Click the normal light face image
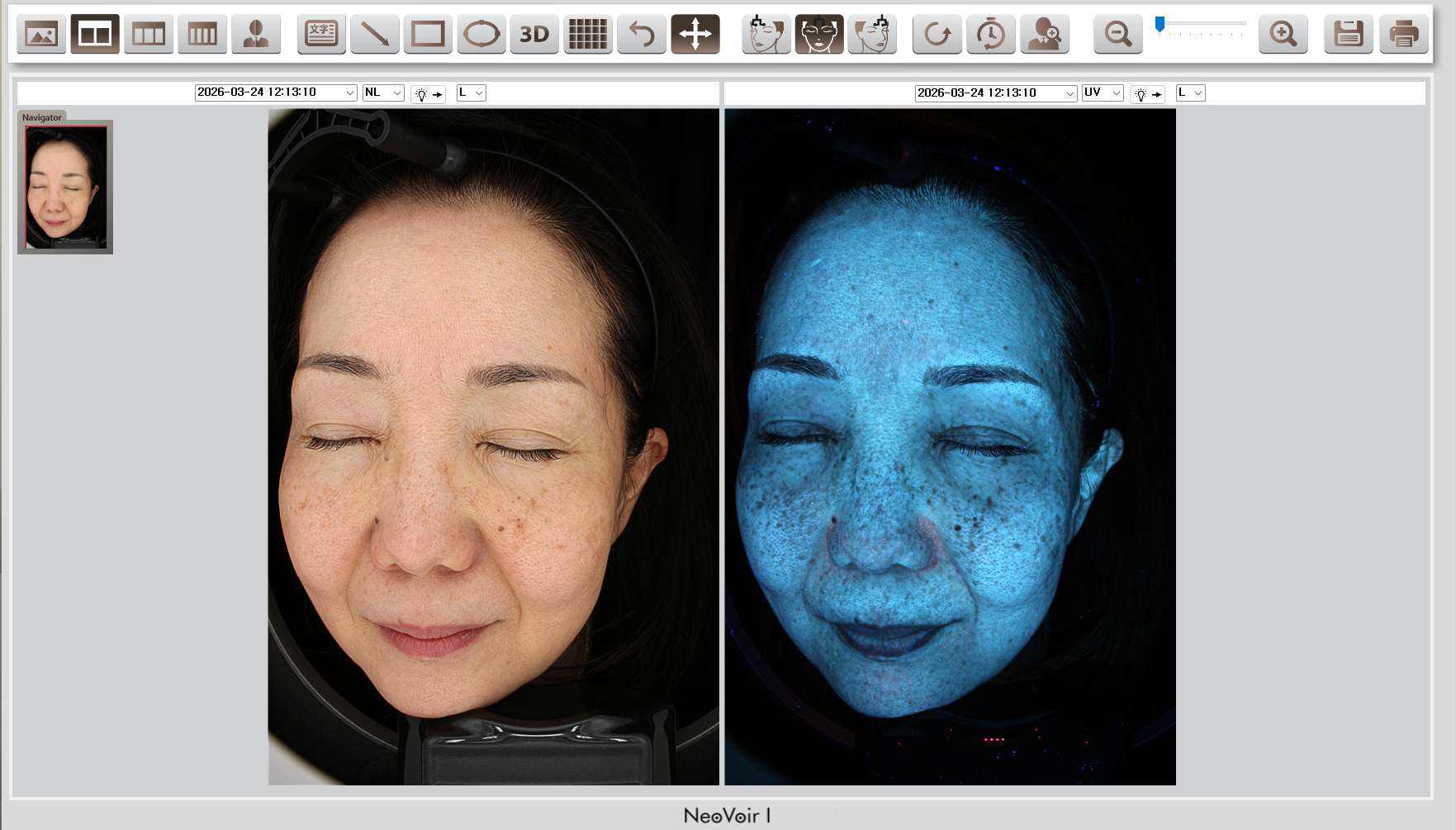This screenshot has width=1456, height=830. pos(494,447)
